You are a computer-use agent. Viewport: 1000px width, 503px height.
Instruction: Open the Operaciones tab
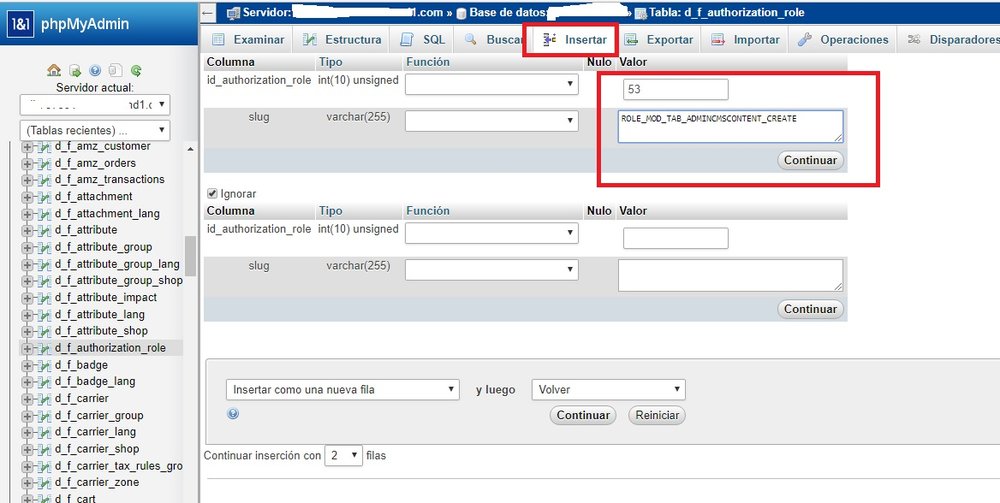point(843,40)
